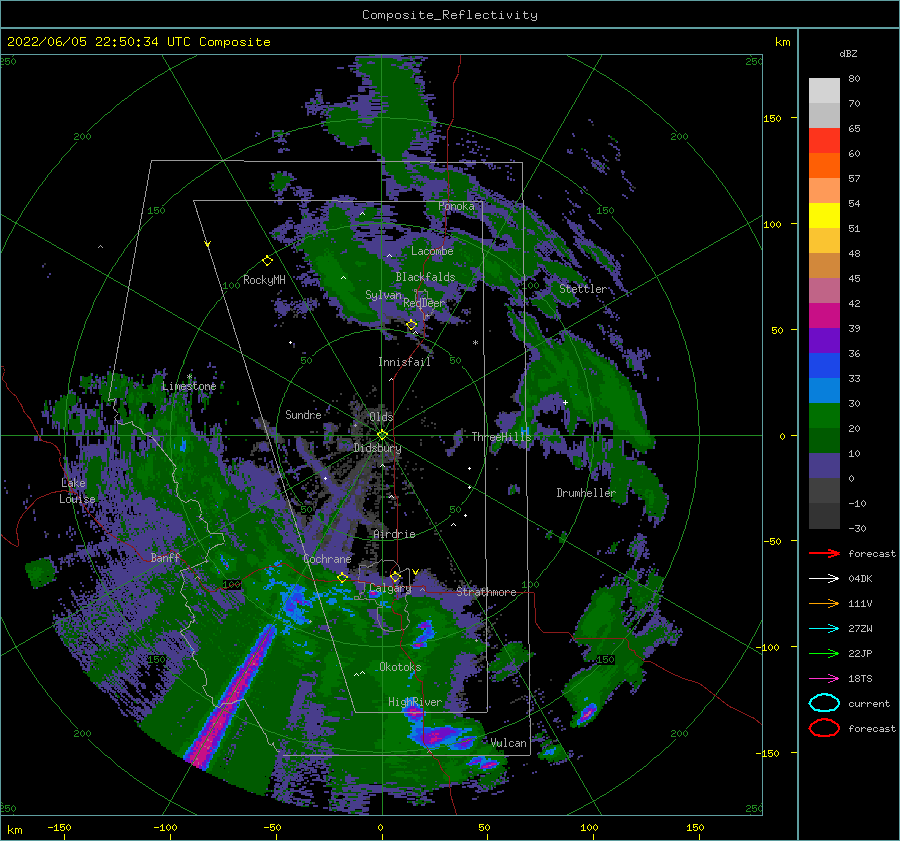Viewport: 900px width, 841px height.
Task: Select the dark green 10–20 dBZ swatch
Action: tap(824, 440)
